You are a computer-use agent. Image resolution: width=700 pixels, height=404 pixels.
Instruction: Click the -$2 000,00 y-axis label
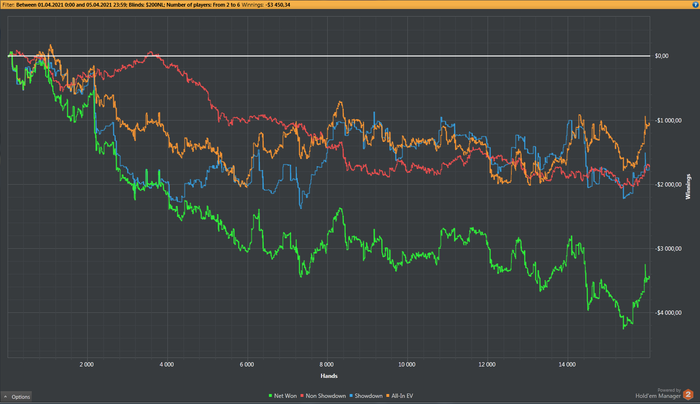pyautogui.click(x=668, y=184)
